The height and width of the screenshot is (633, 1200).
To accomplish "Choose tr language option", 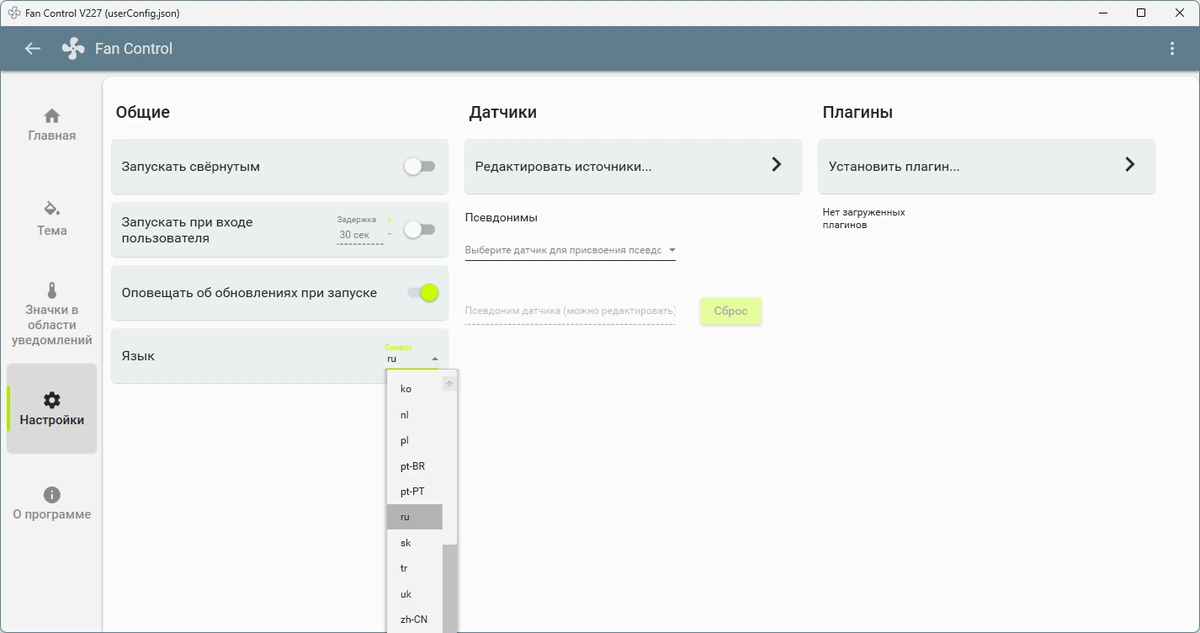I will (x=414, y=568).
